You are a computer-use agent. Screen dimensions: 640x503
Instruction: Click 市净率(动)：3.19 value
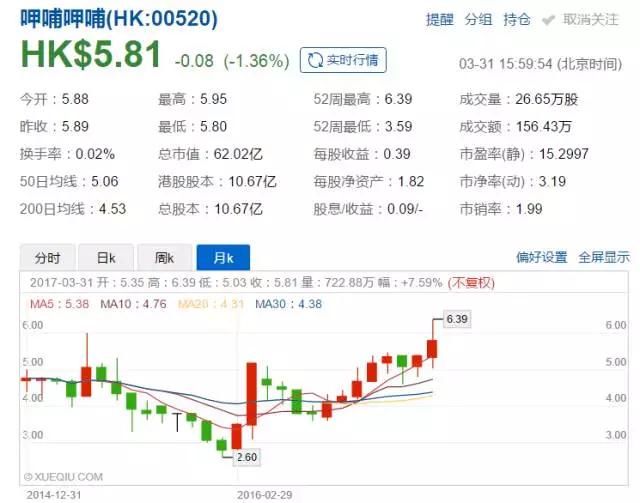coord(513,181)
